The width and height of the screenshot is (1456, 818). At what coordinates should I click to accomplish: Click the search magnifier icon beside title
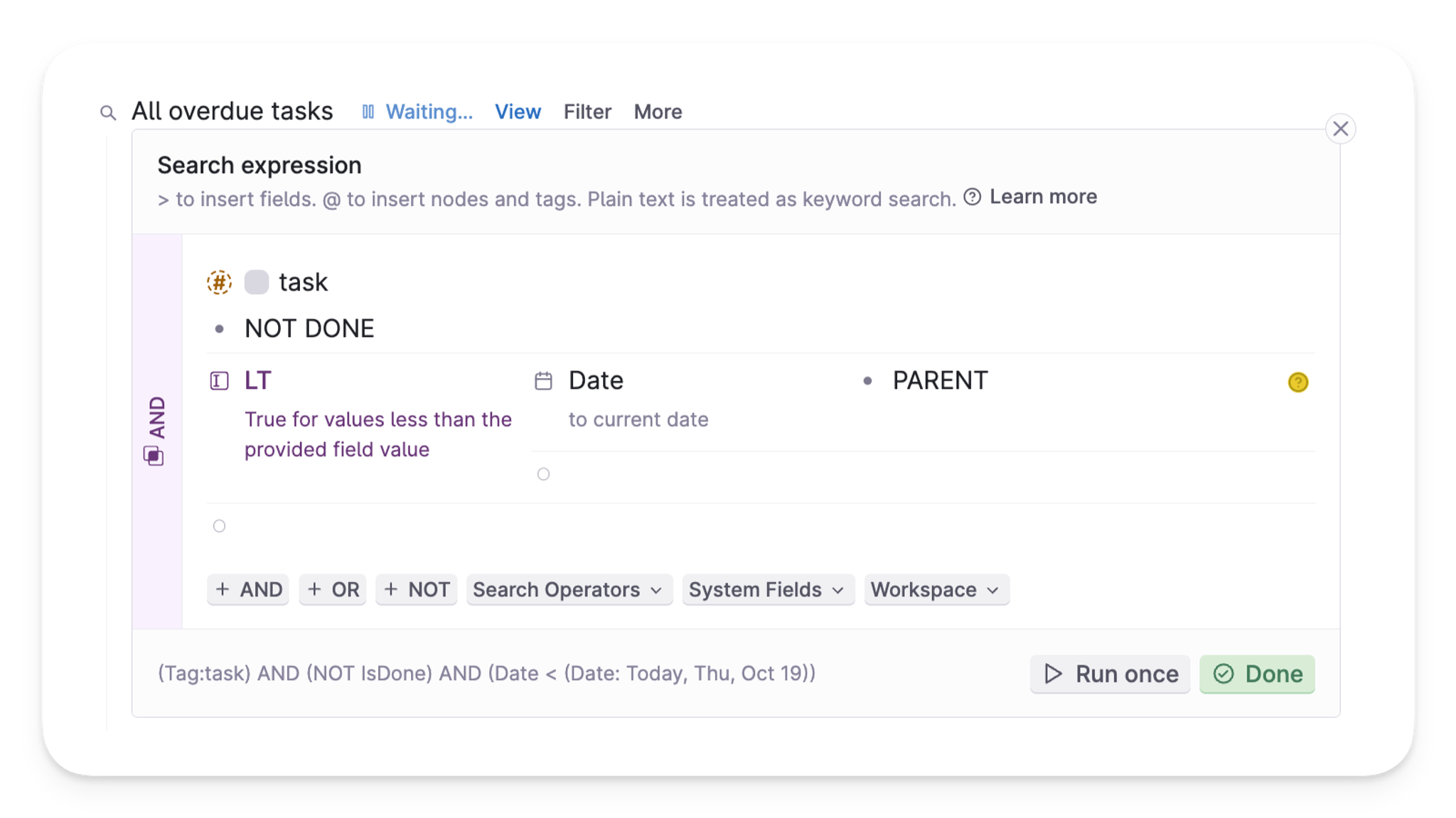pos(108,113)
